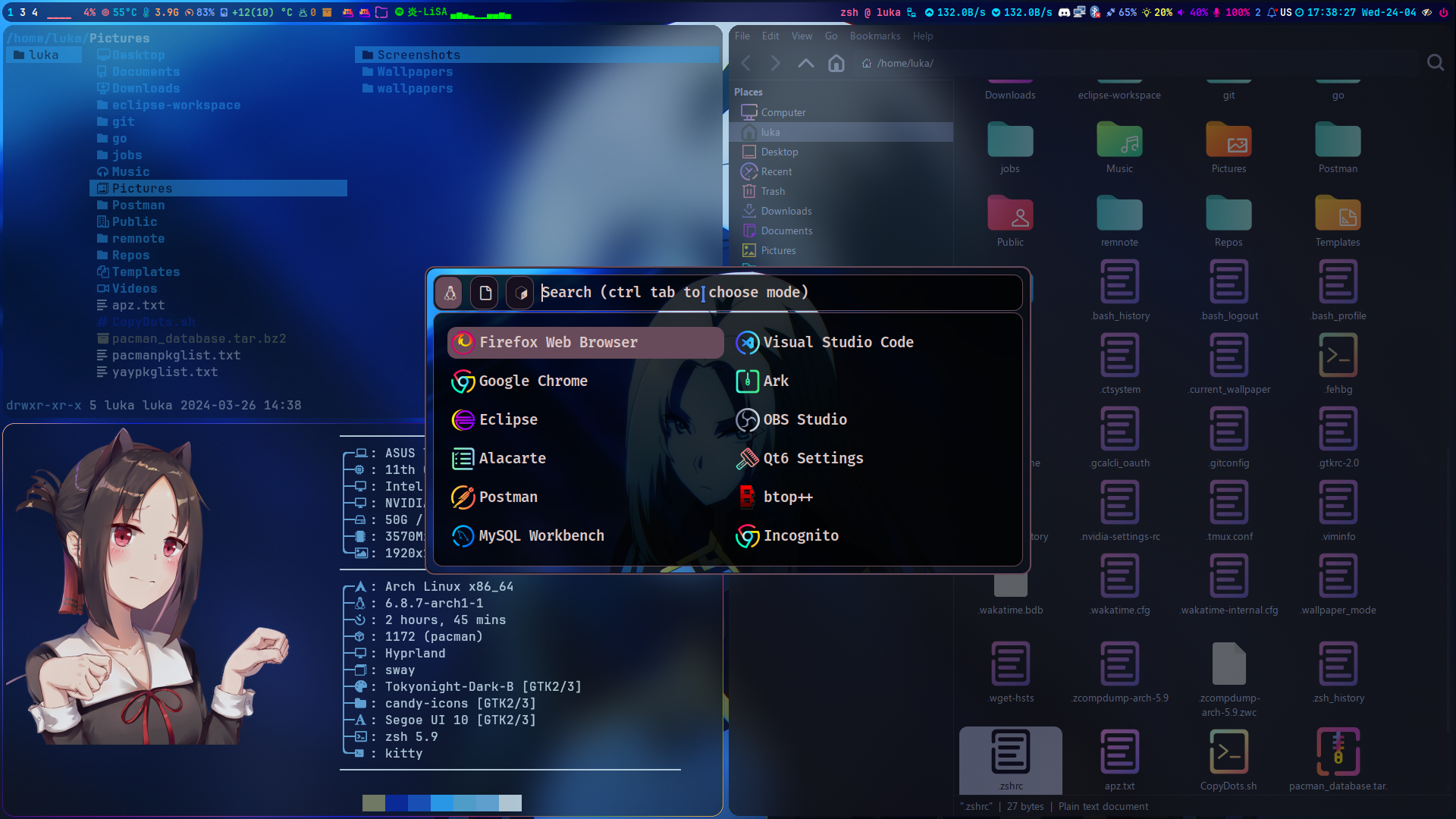Open Chrome Incognito launcher entry

pyautogui.click(x=870, y=536)
